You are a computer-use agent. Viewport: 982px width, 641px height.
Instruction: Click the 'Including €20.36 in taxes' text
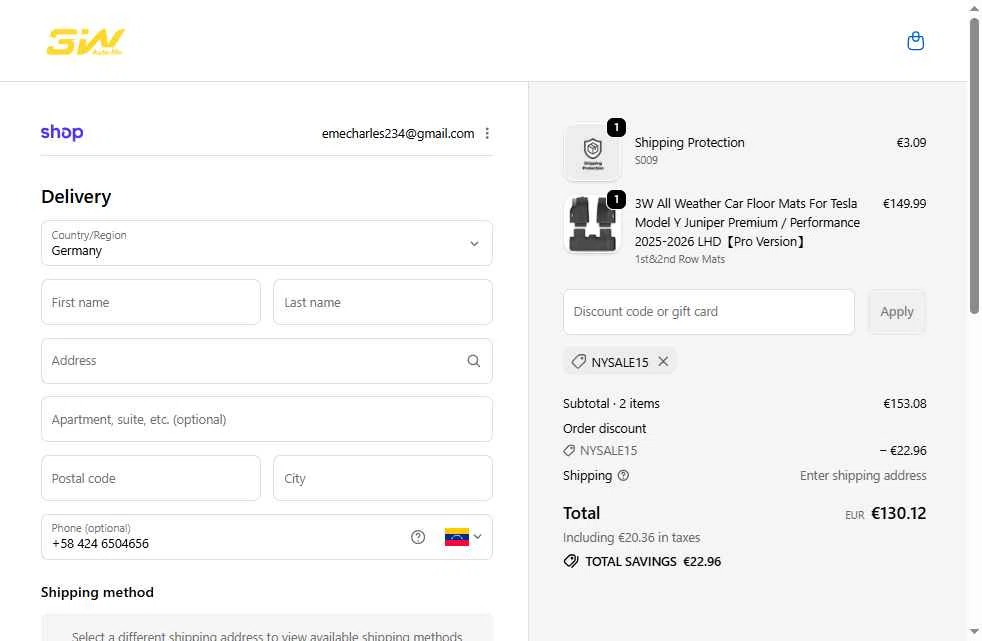coord(631,538)
